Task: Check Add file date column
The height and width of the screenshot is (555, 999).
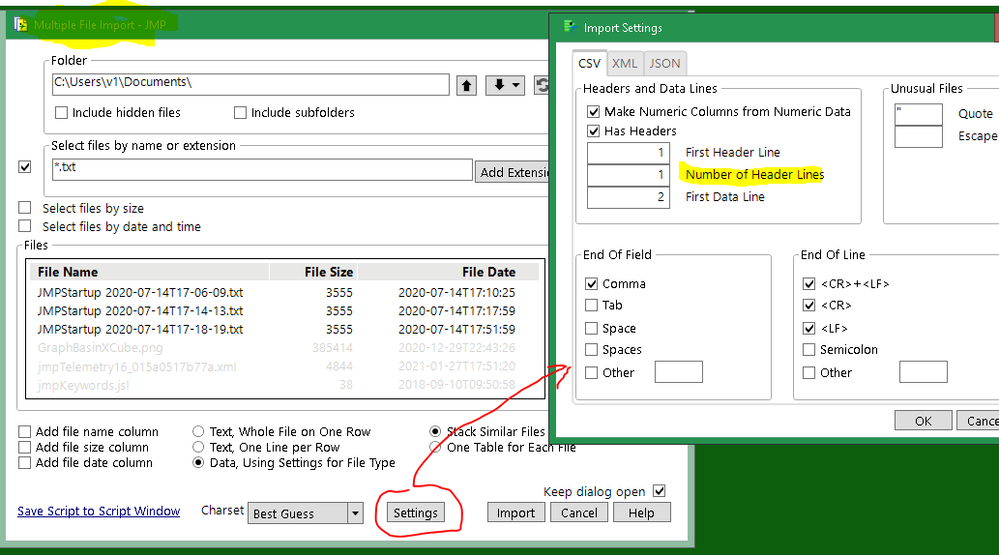Action: [24, 463]
